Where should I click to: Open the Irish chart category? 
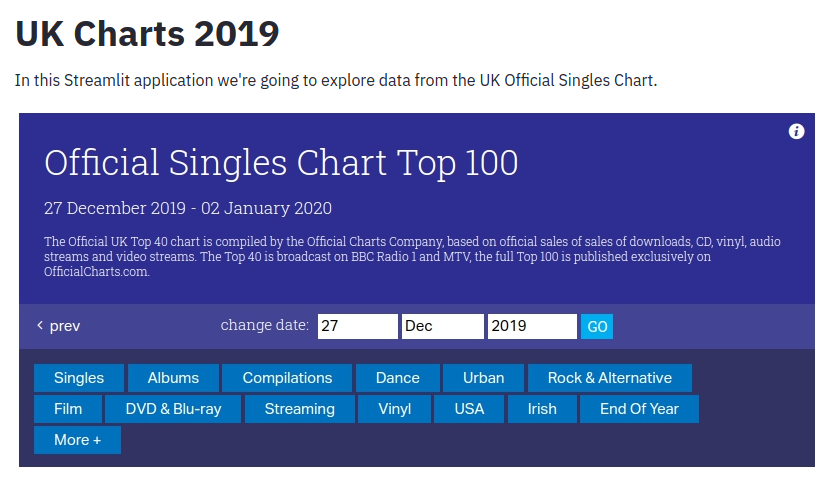[542, 409]
